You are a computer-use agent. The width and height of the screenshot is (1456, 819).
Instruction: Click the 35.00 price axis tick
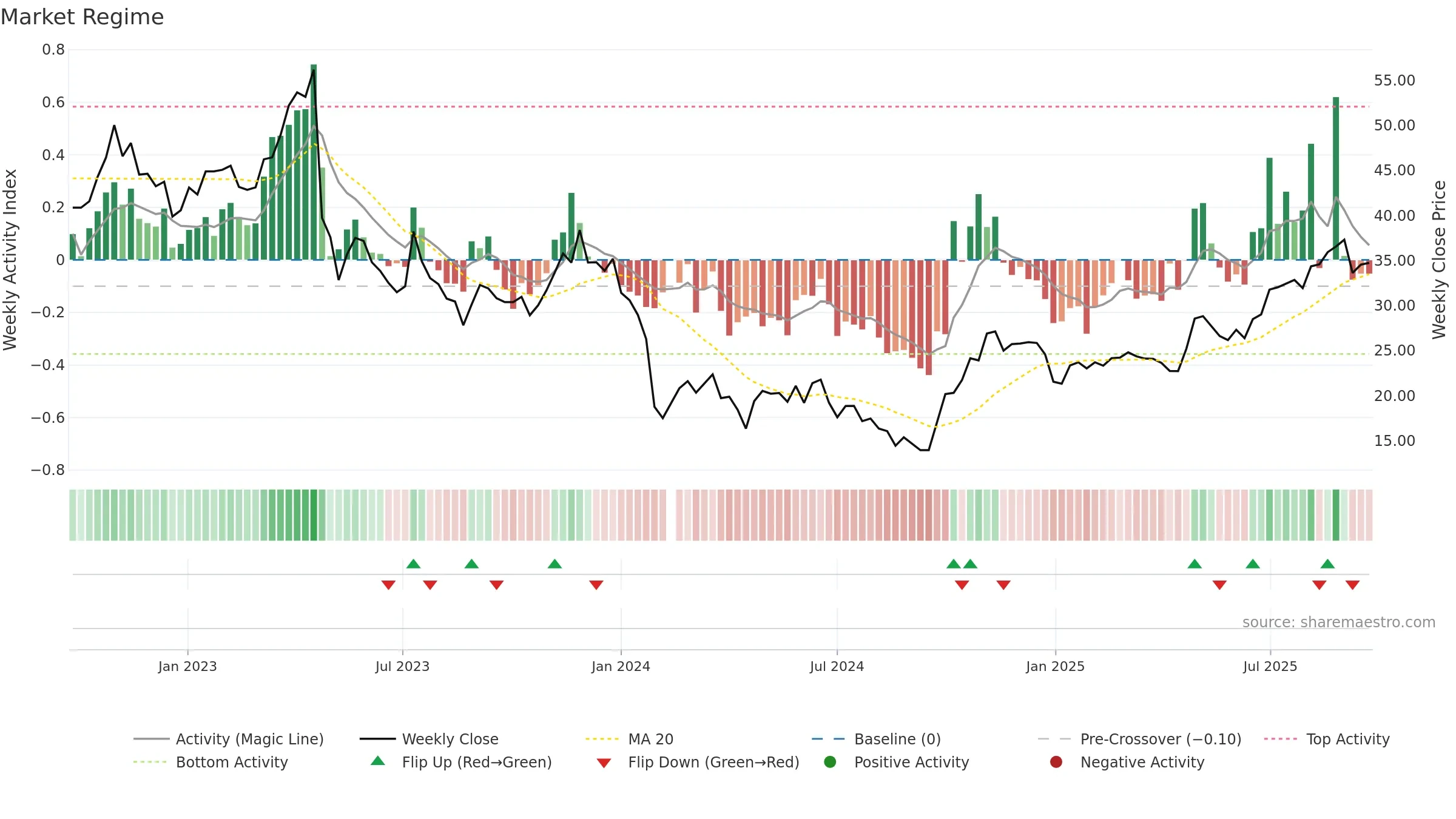[x=1394, y=260]
